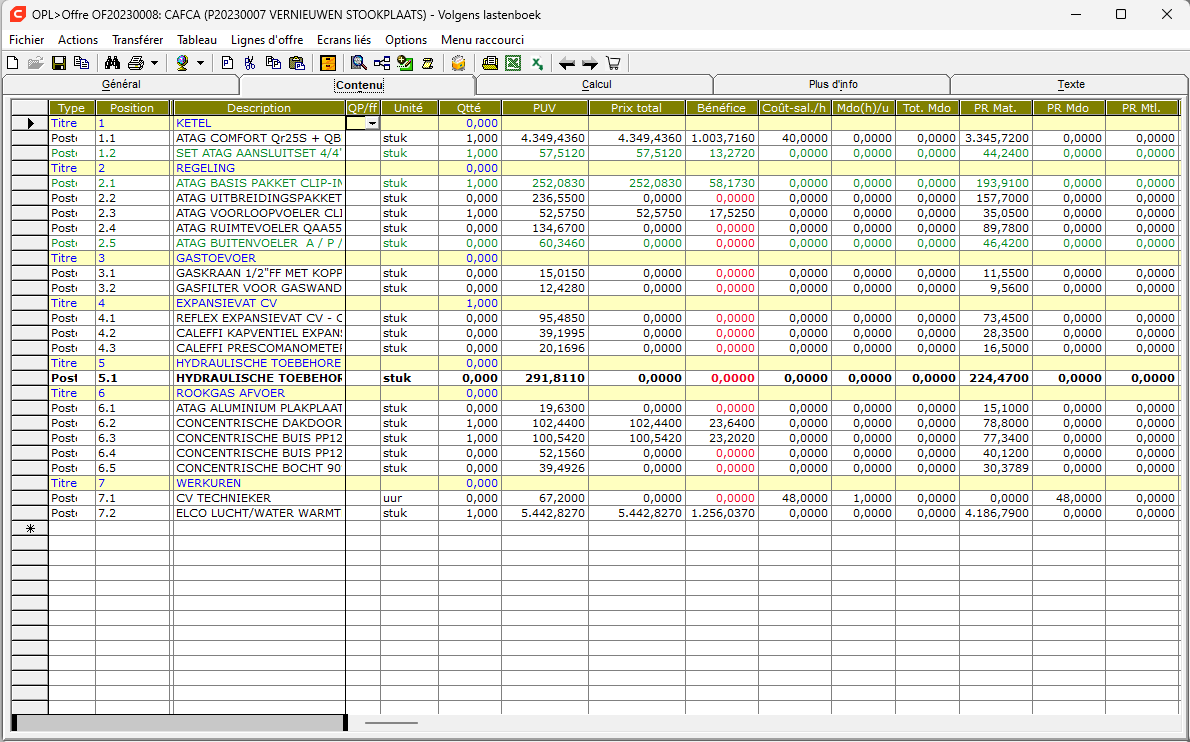Screen dimensions: 1190x742
Task: Click the yellow fax printer icon
Action: point(490,63)
